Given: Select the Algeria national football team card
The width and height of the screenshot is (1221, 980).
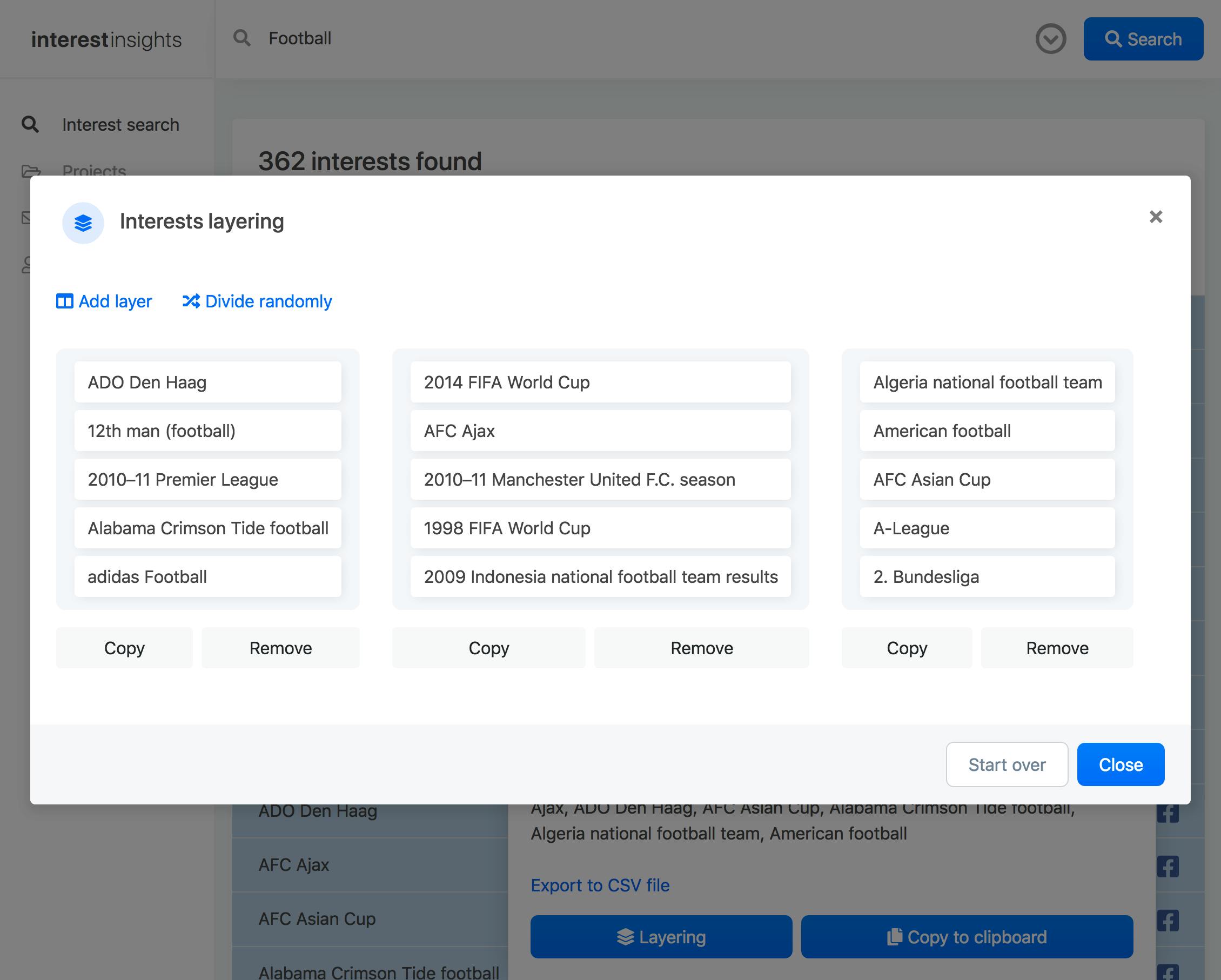Looking at the screenshot, I should pos(987,382).
